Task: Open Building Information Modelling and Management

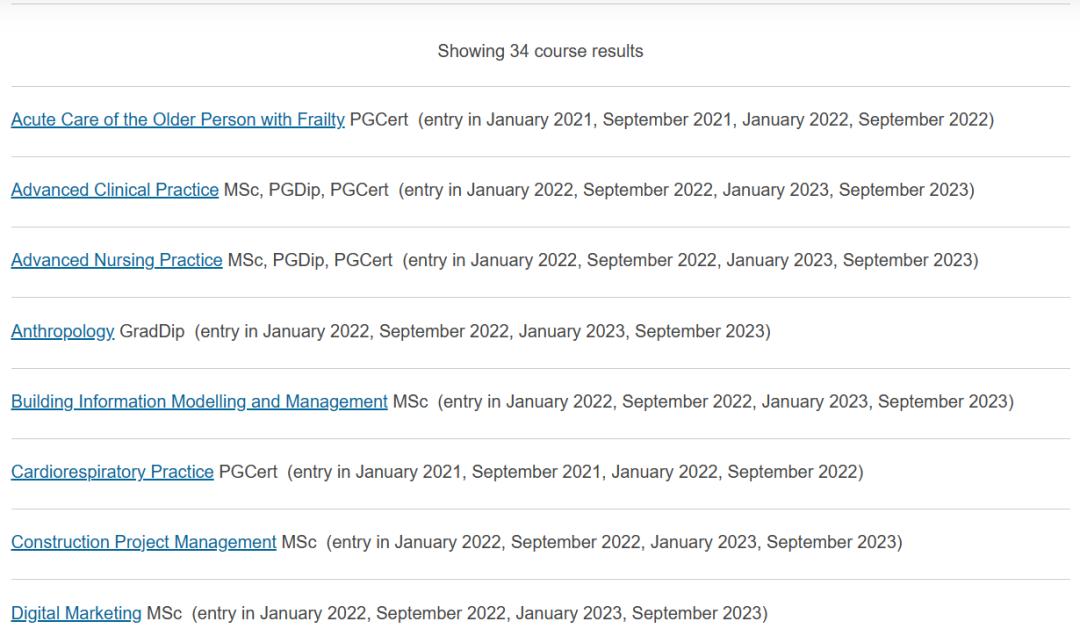Action: [x=199, y=401]
